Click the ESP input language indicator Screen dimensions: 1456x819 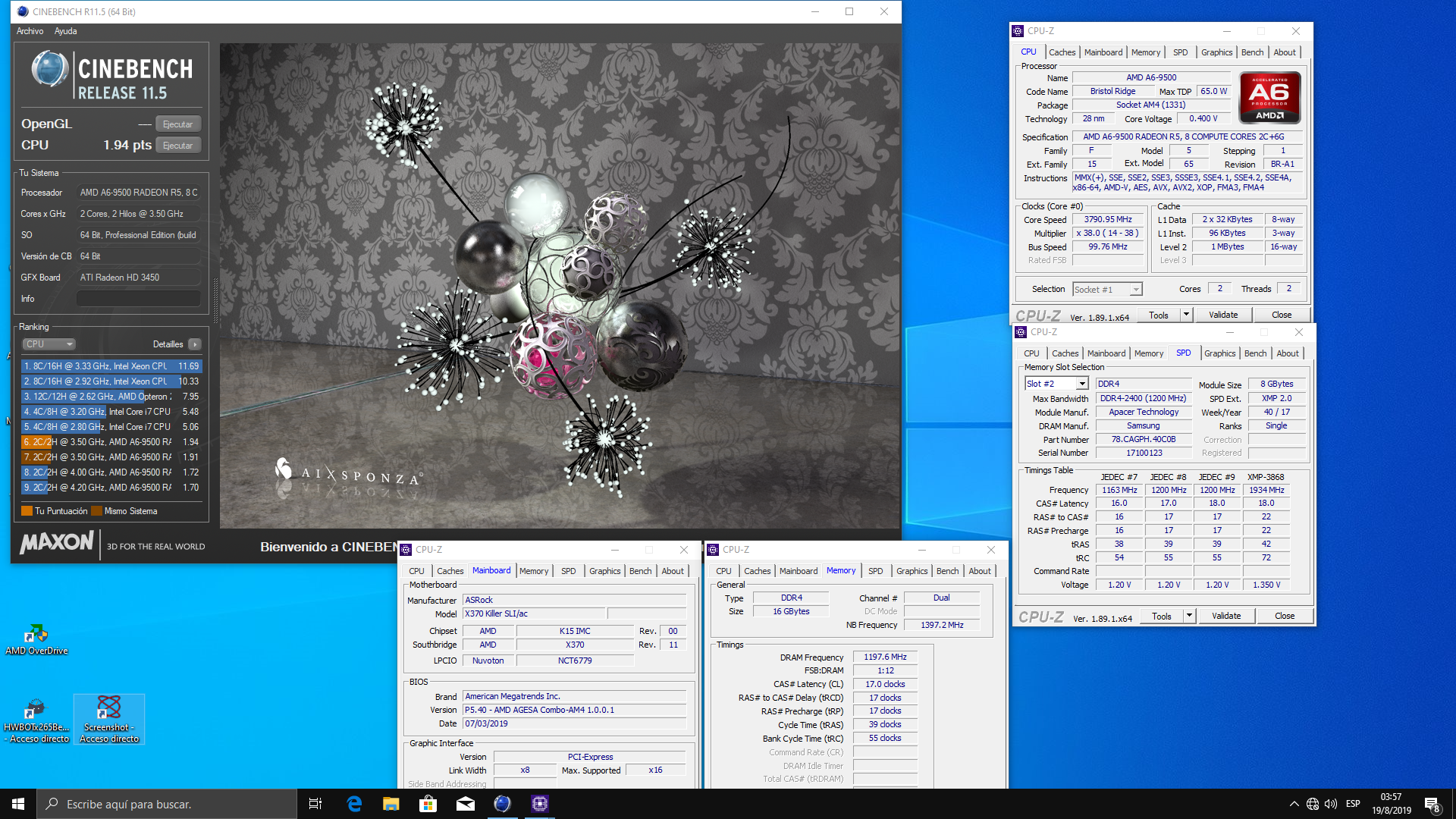[1353, 804]
